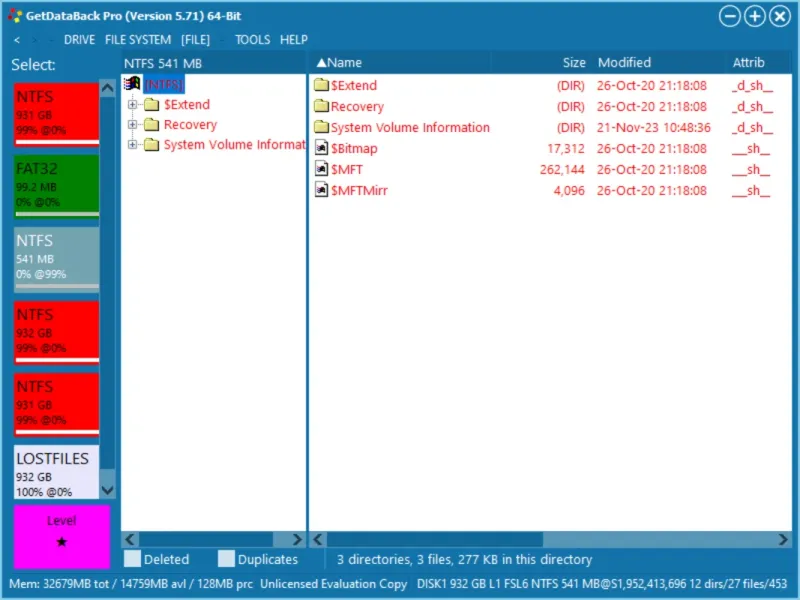Click System Volume Information folder icon in tree
The image size is (800, 600).
pyautogui.click(x=152, y=145)
